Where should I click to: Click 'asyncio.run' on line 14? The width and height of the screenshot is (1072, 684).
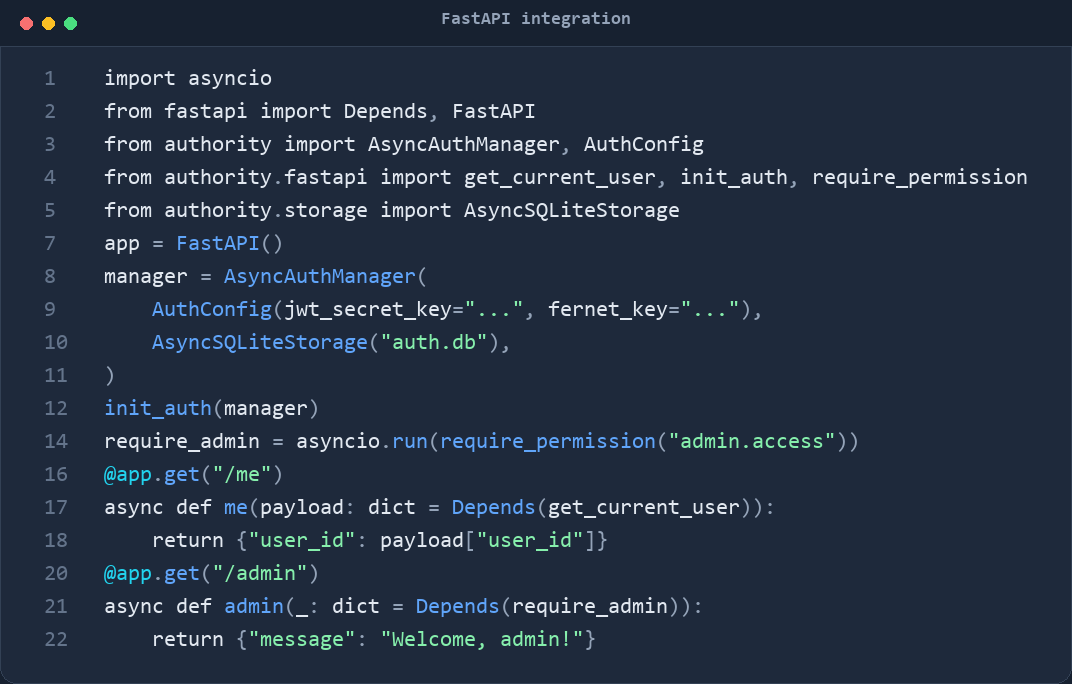(362, 441)
